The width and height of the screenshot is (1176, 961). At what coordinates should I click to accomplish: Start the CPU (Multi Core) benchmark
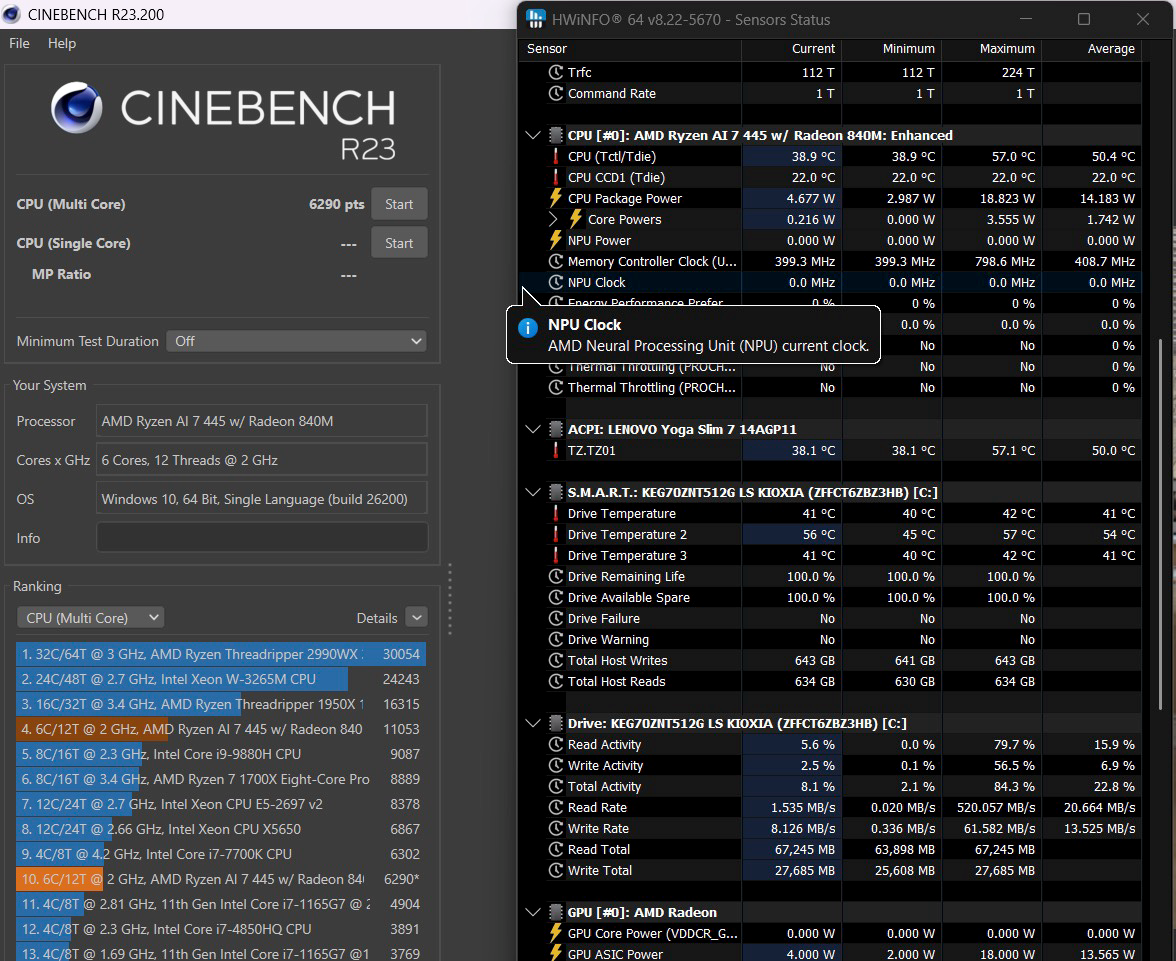399,204
